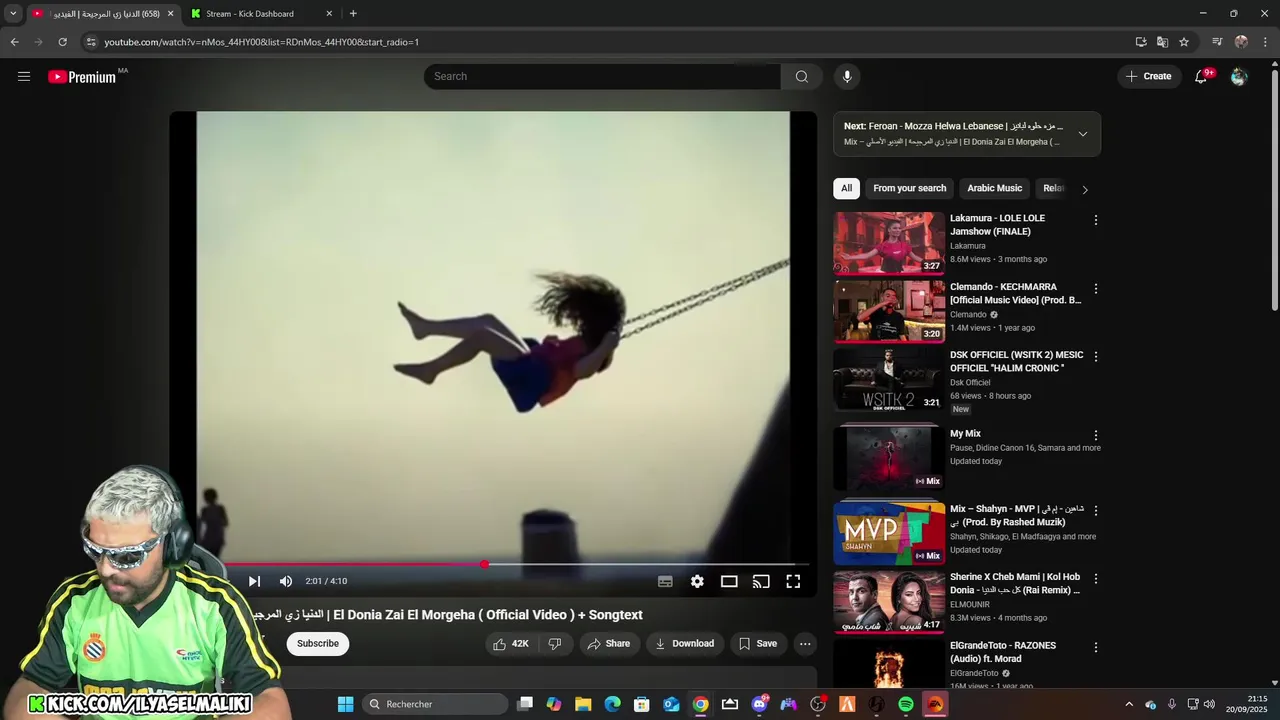Switch to Stream - Kick Dashboard tab
This screenshot has height=720, width=1280.
click(260, 14)
